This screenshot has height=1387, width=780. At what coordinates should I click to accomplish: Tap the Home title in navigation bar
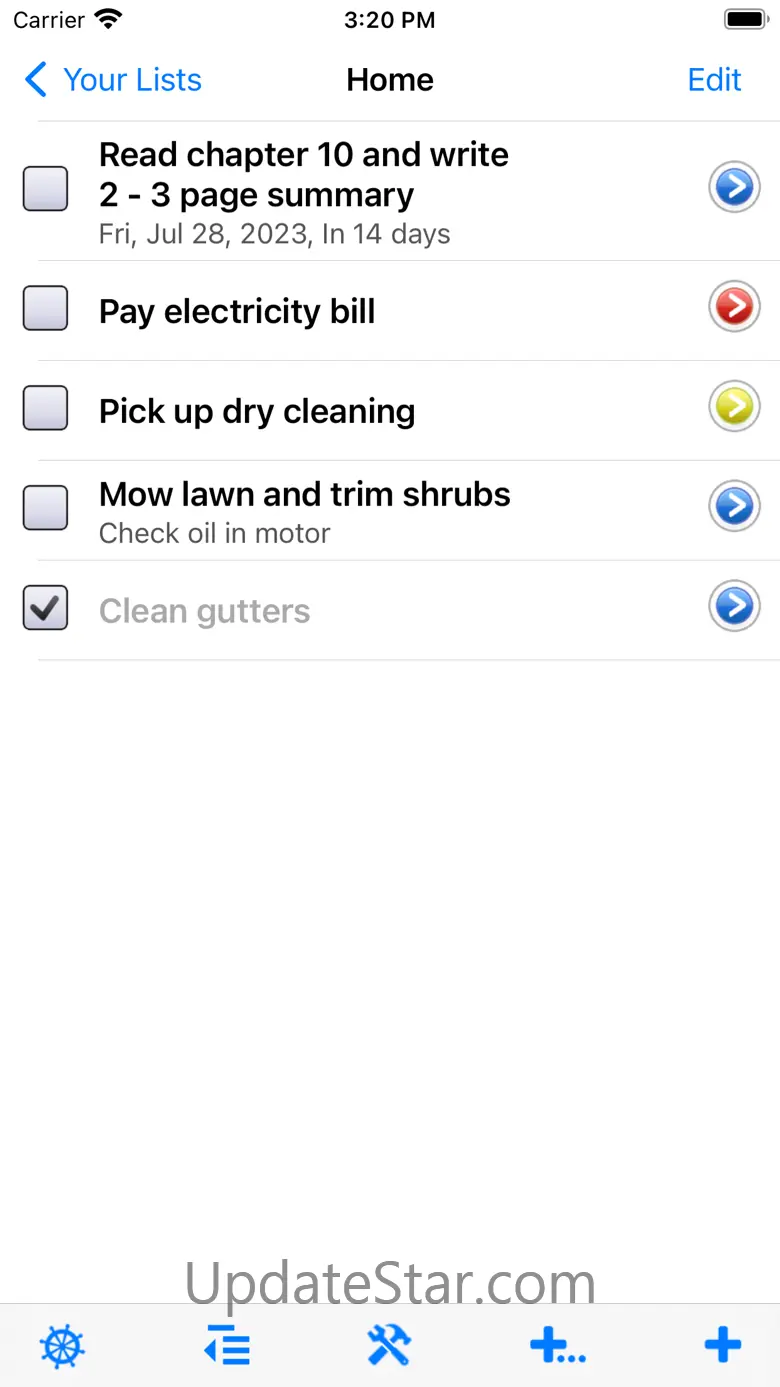(x=390, y=80)
